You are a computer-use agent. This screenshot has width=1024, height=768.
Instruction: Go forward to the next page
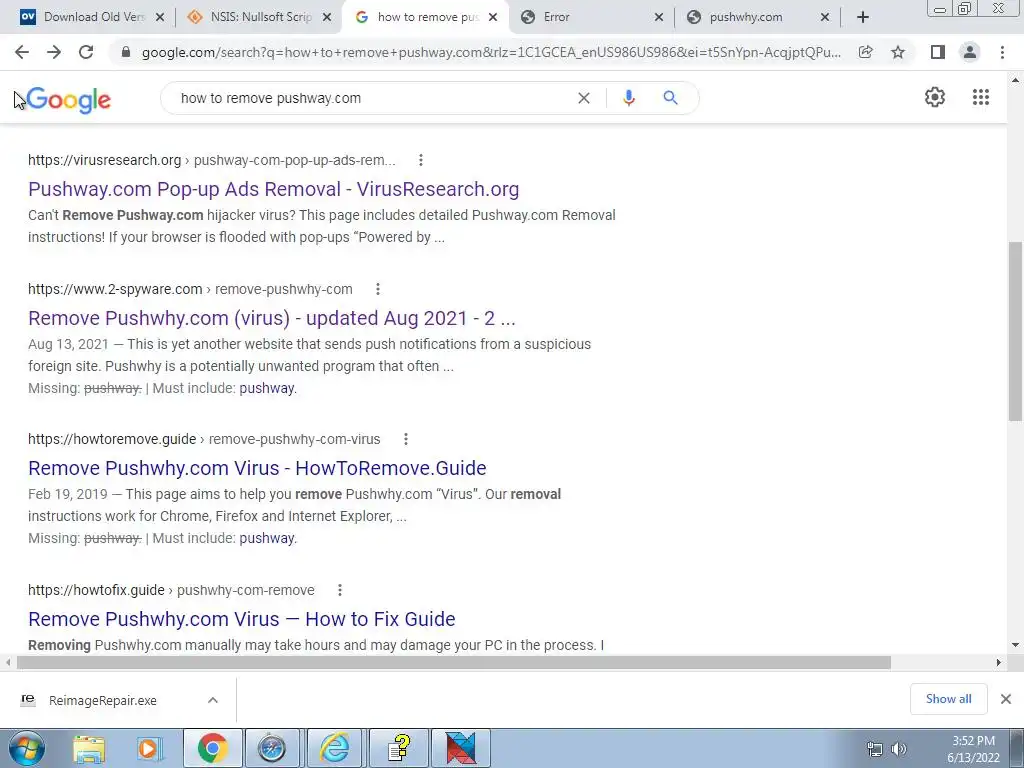click(54, 52)
